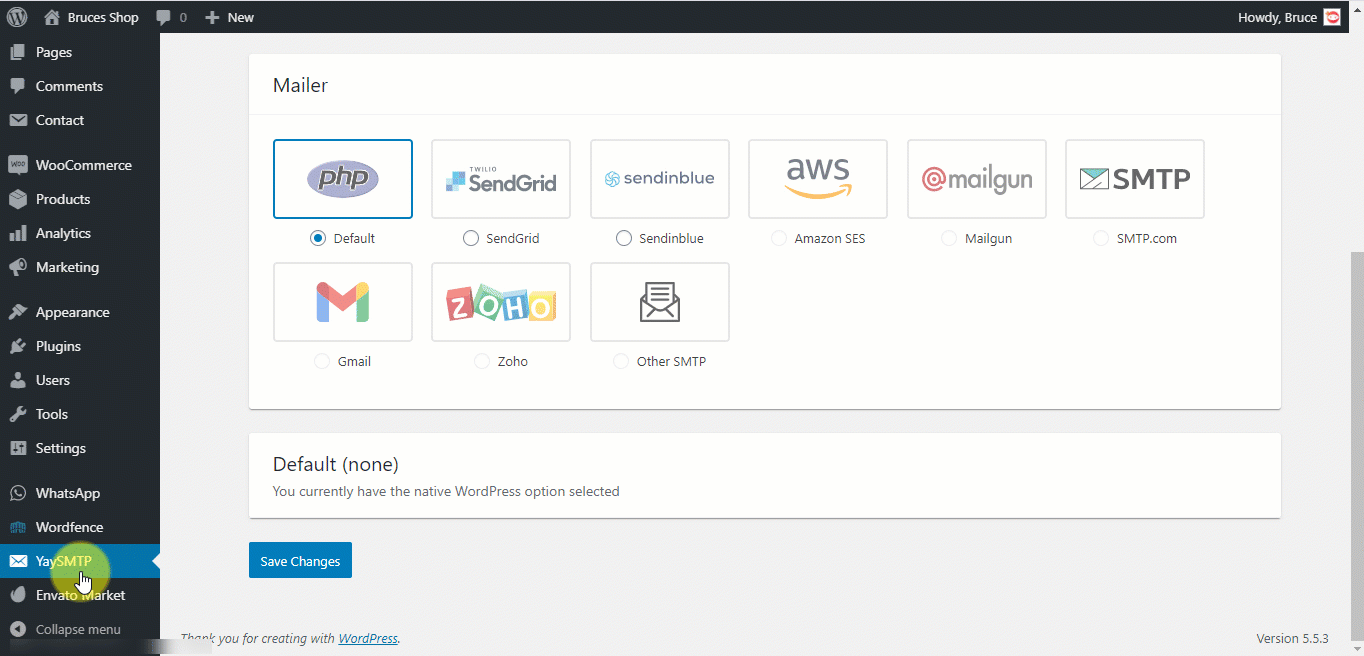Choose the SMTP.com radio button
Image resolution: width=1364 pixels, height=656 pixels.
point(1101,238)
